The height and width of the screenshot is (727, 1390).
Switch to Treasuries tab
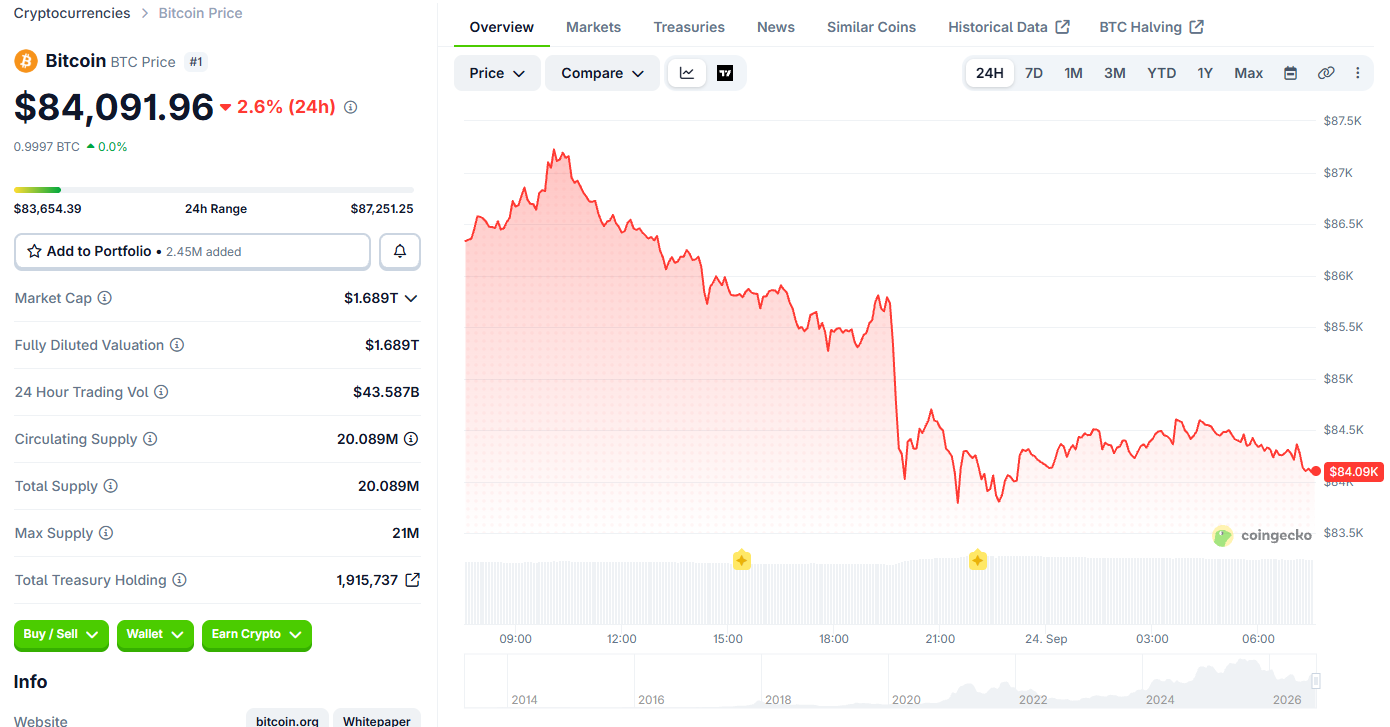pyautogui.click(x=689, y=27)
